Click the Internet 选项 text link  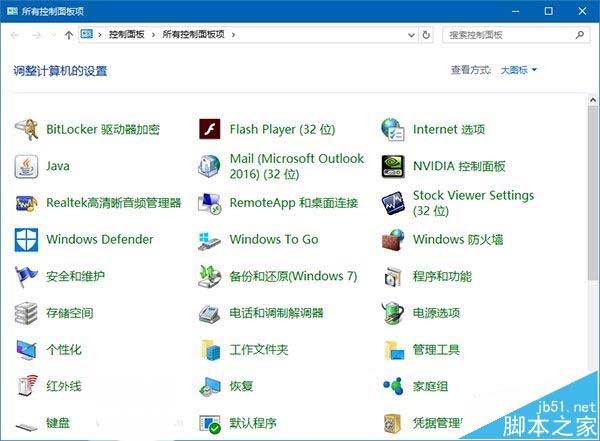coord(449,129)
